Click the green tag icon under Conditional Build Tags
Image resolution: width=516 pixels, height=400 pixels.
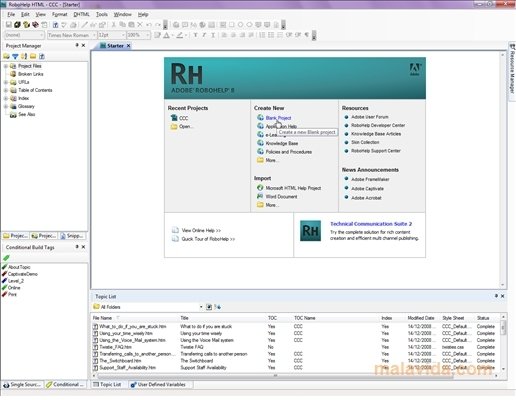(x=6, y=257)
